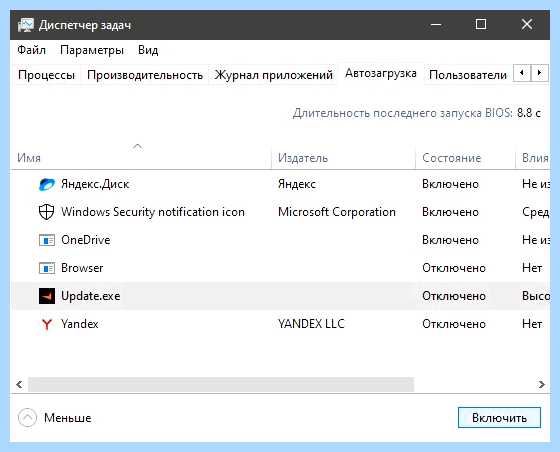Open the Вид menu

[148, 50]
